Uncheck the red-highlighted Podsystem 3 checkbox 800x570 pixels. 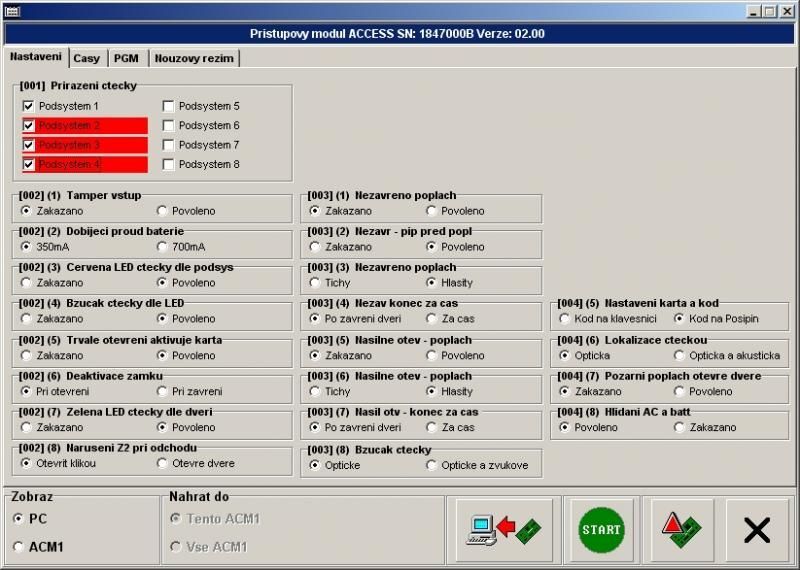[29, 145]
